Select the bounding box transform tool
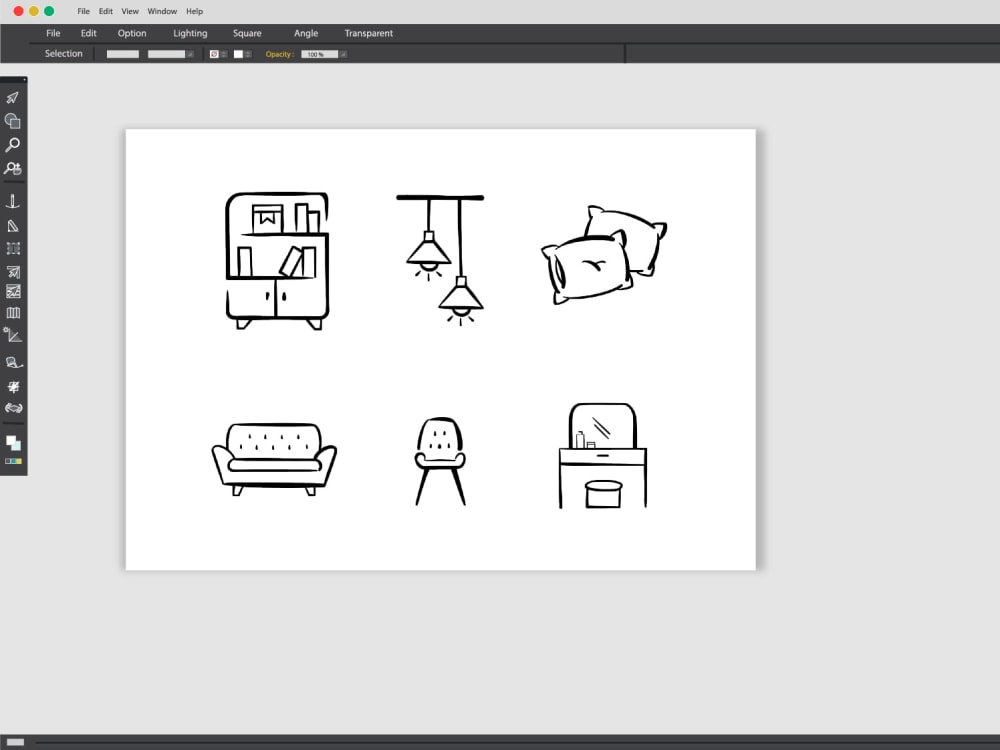This screenshot has height=750, width=1000. [13, 249]
